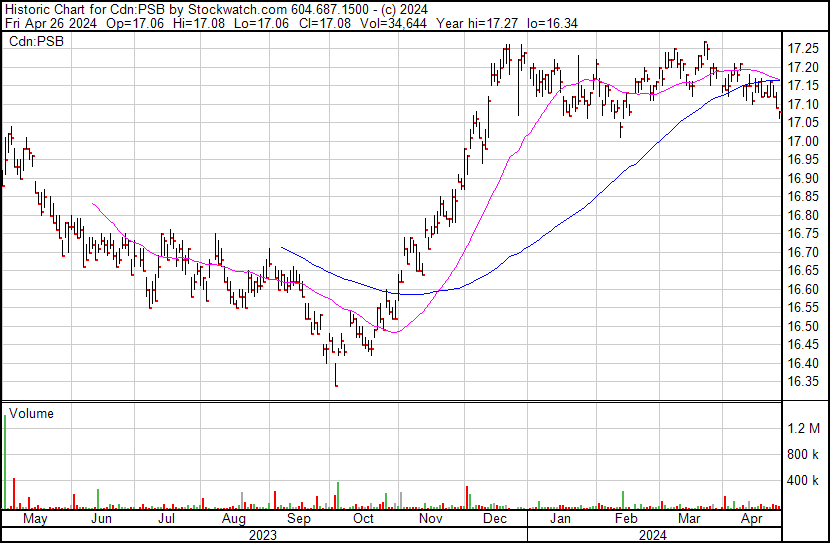Click the 'Dec' month label on time axis
Viewport: 830px width, 543px height.
tap(495, 519)
